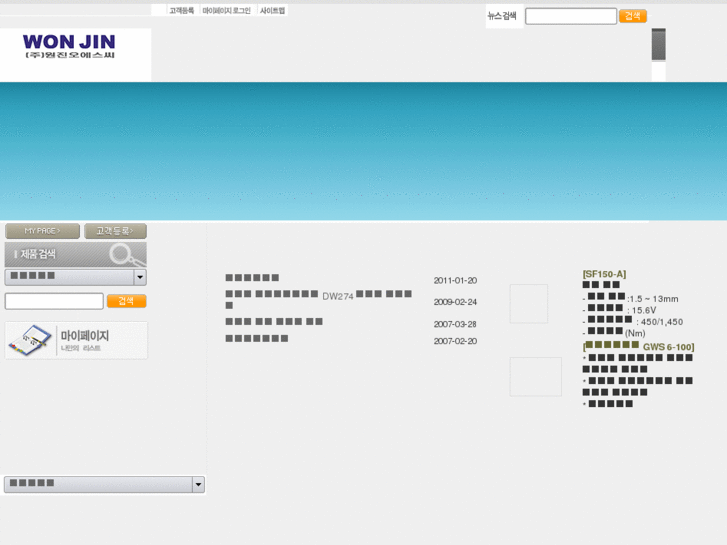The height and width of the screenshot is (545, 727).
Task: Open the [SF150-A] product title
Action: [x=604, y=274]
